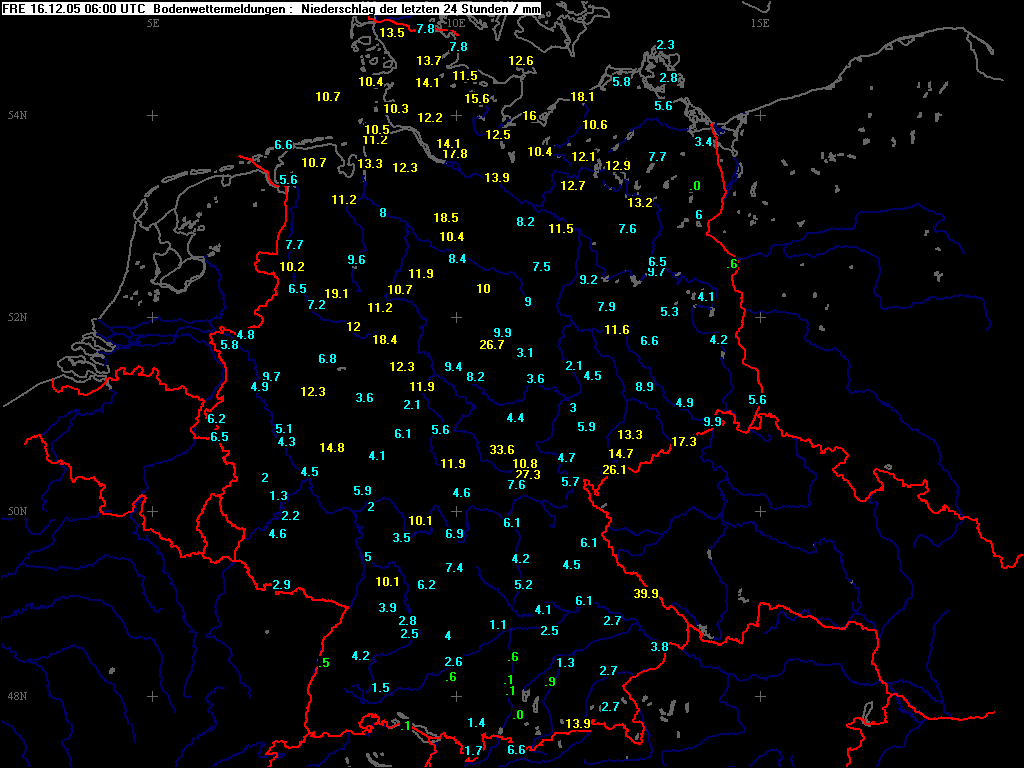Click the 18.5 precipitation value

pos(446,217)
